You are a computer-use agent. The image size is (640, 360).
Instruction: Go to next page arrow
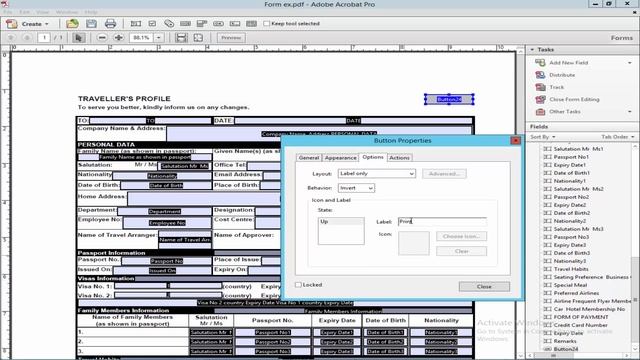[27, 38]
